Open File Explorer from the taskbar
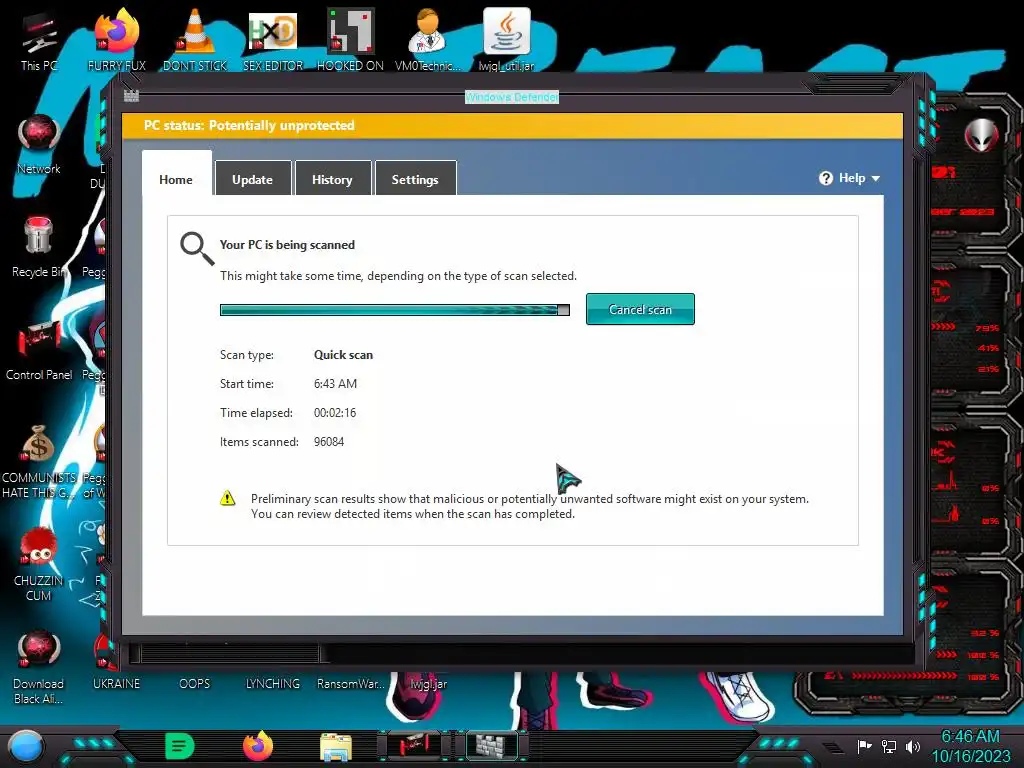The height and width of the screenshot is (768, 1024). tap(336, 747)
